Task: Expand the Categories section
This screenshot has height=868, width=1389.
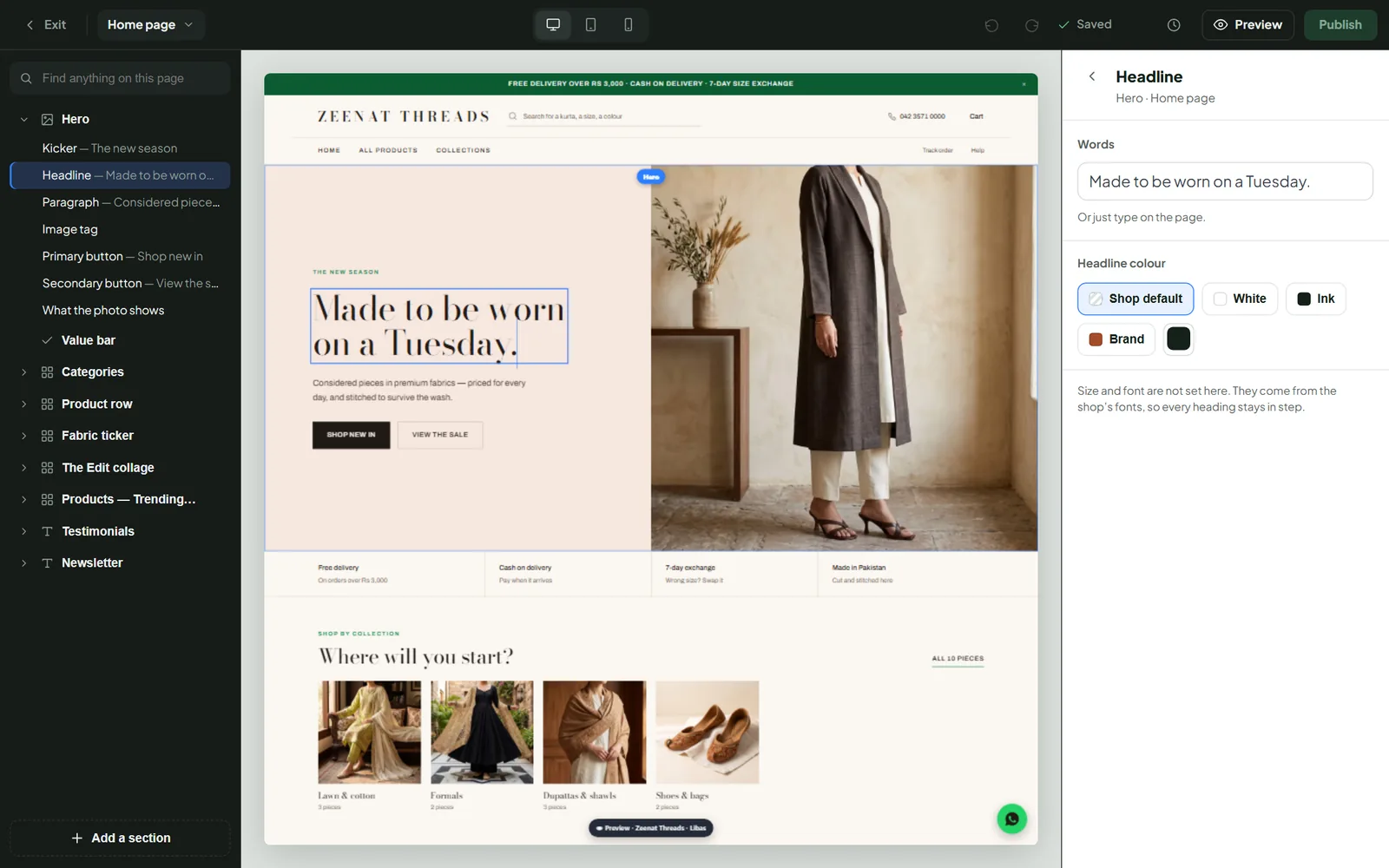Action: (x=24, y=372)
